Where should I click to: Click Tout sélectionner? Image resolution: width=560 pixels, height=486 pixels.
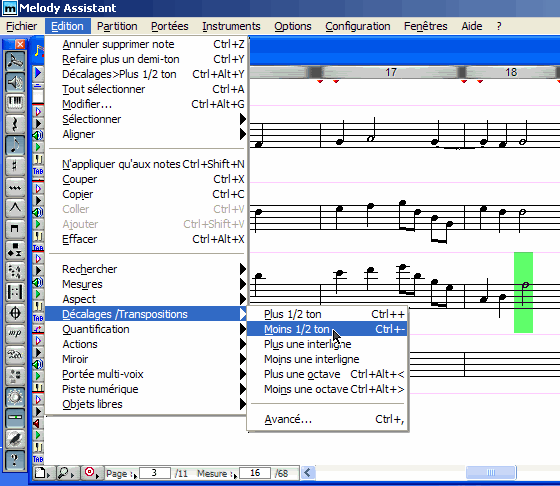(x=146, y=89)
